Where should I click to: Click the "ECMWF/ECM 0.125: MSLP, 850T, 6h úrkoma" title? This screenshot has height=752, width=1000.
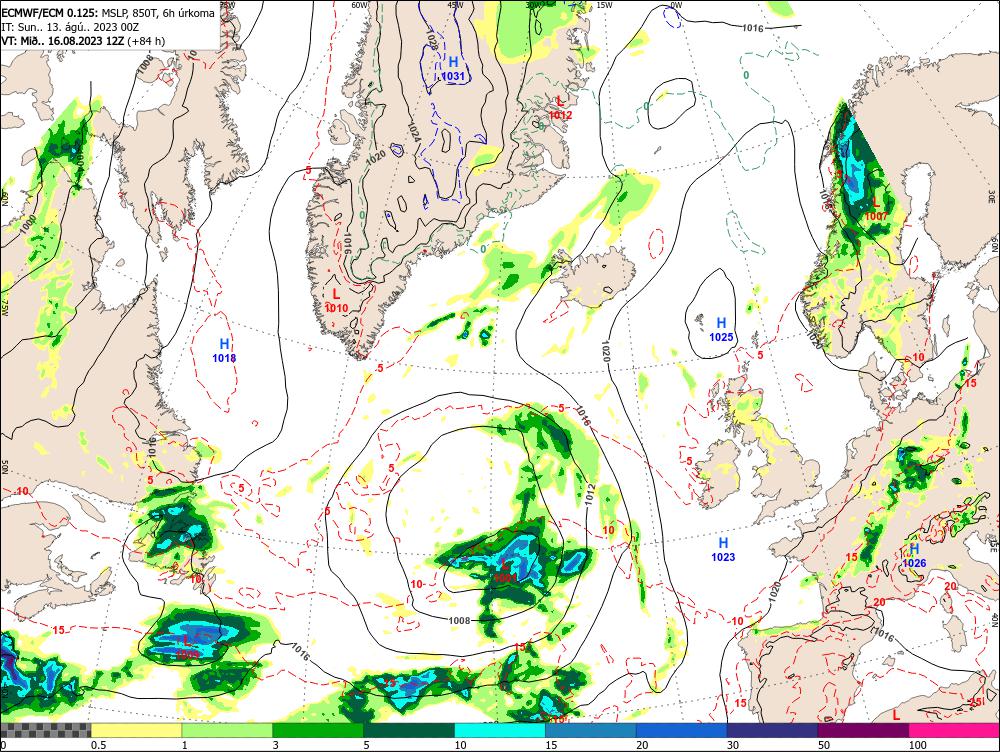[x=108, y=13]
